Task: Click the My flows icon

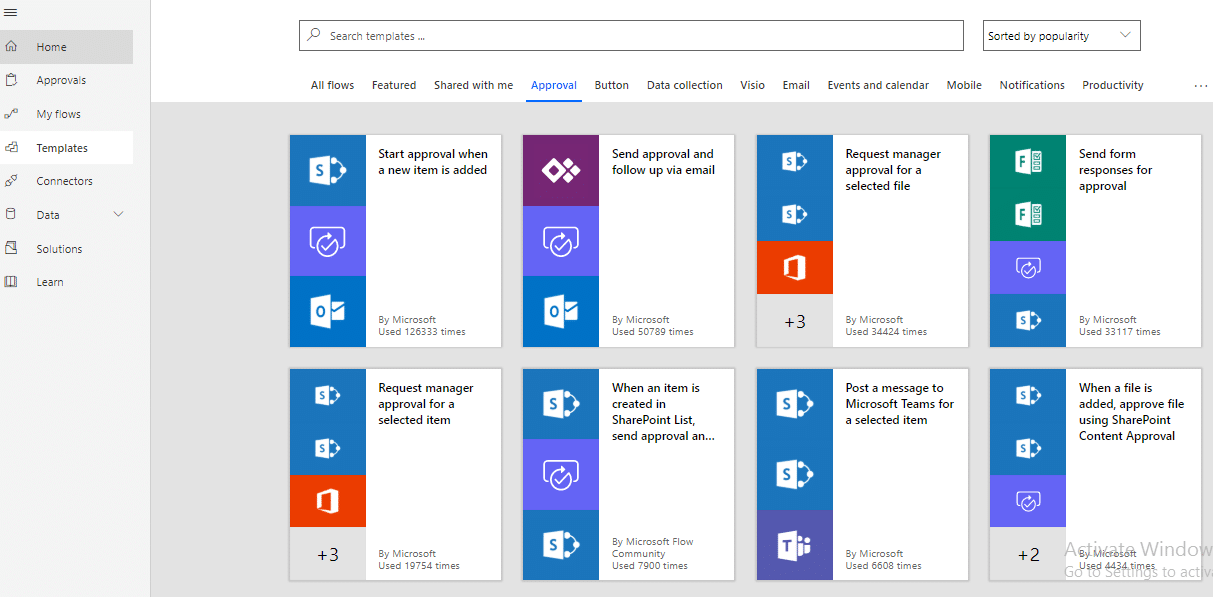Action: (x=11, y=114)
